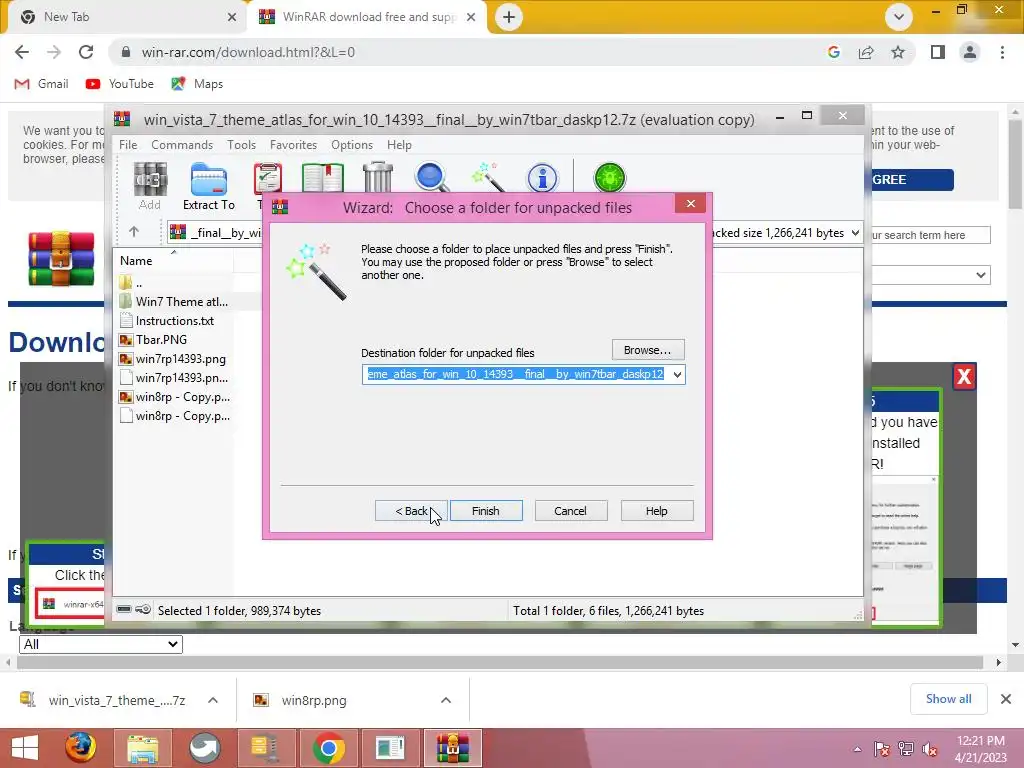Click the green VirusScan bug icon
The width and height of the screenshot is (1024, 768).
pos(609,178)
